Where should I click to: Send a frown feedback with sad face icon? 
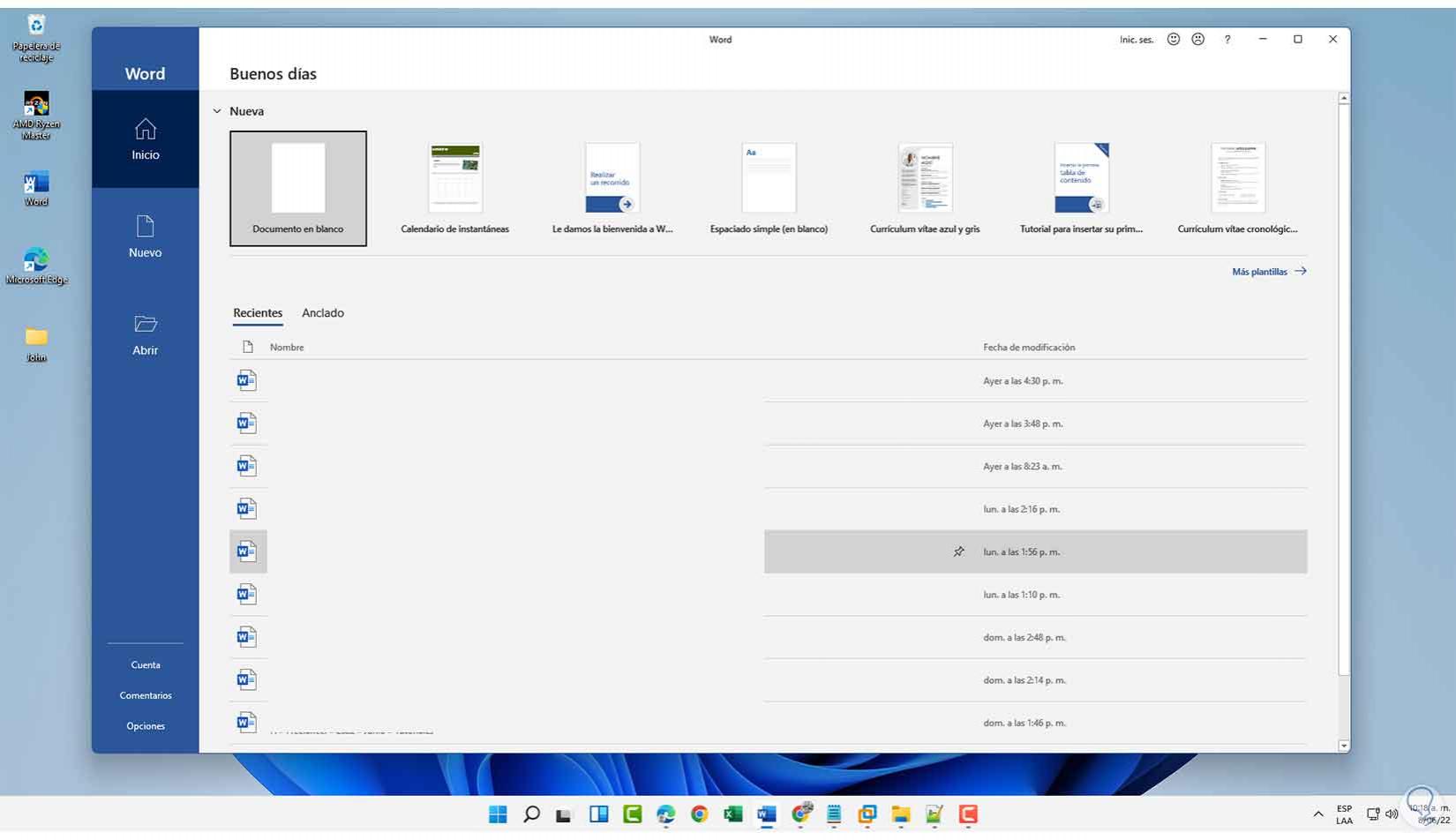pos(1198,40)
